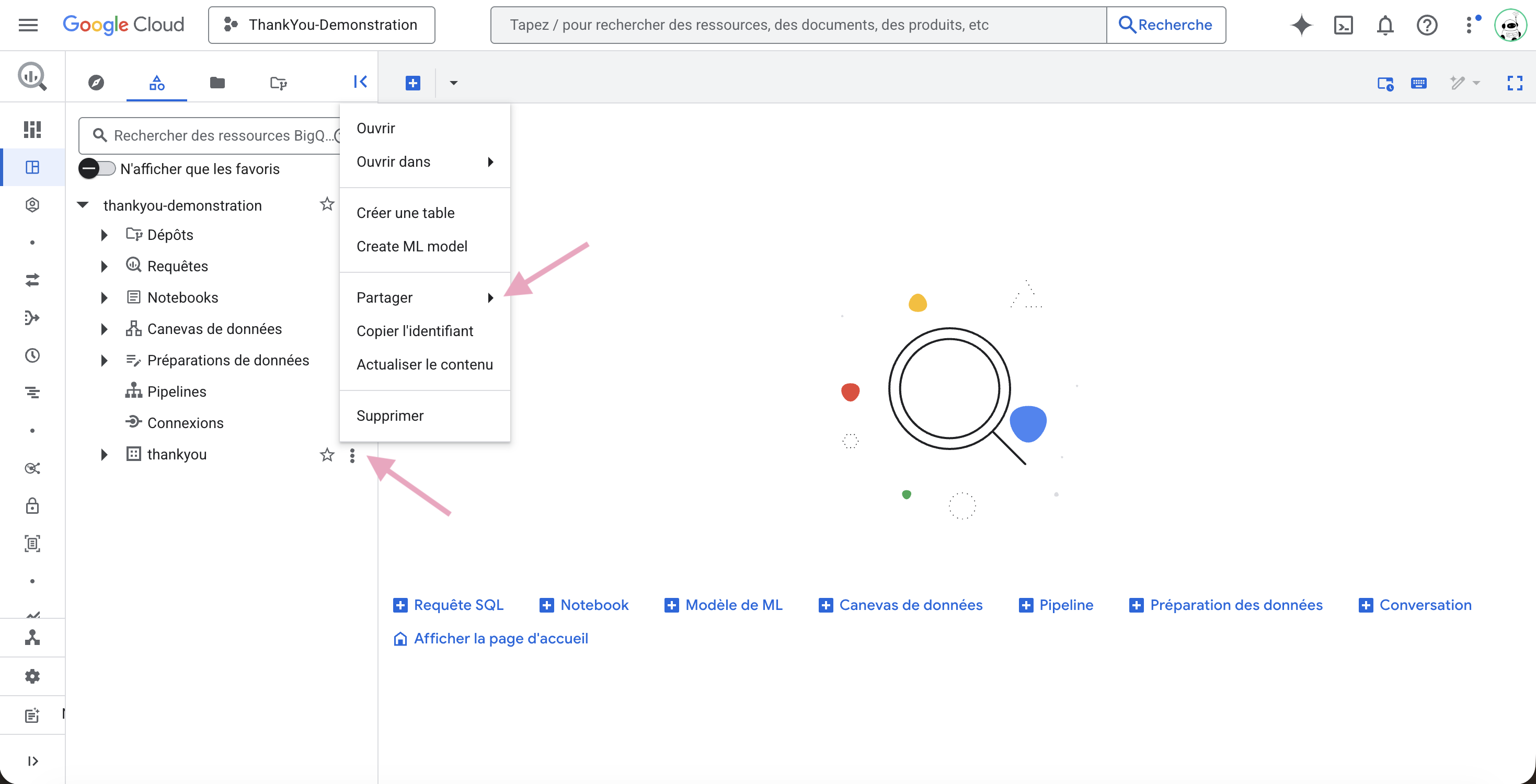1536x784 pixels.
Task: Choose Supprimer in the context menu
Action: (390, 416)
